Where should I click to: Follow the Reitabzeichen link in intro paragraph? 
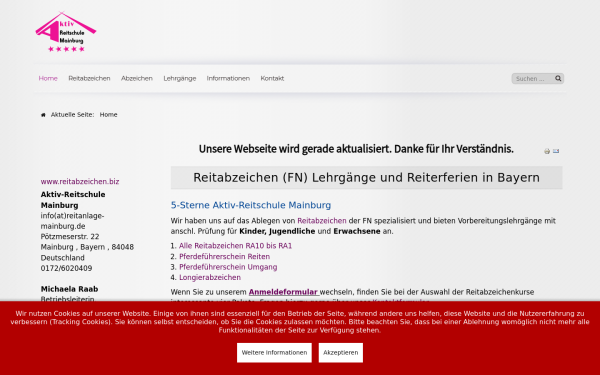pyautogui.click(x=321, y=221)
